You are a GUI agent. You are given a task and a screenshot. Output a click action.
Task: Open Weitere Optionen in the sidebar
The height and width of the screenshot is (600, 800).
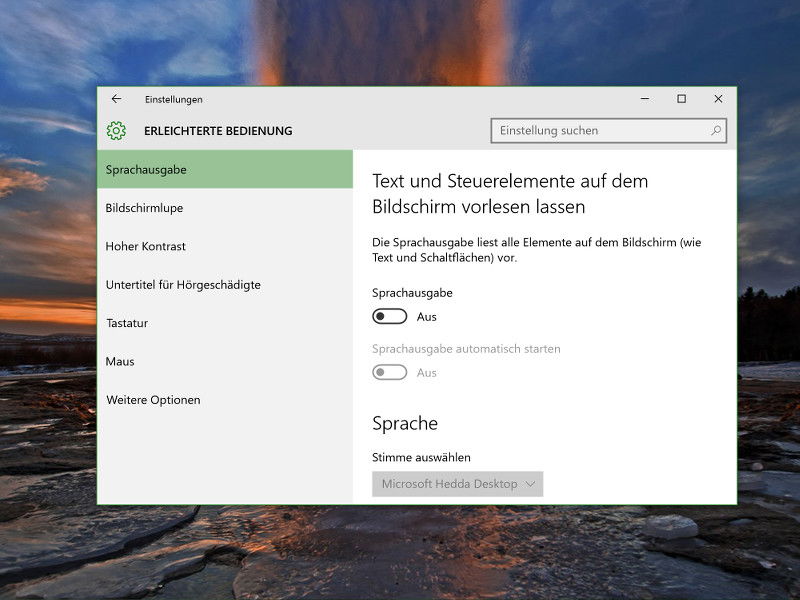click(225, 399)
